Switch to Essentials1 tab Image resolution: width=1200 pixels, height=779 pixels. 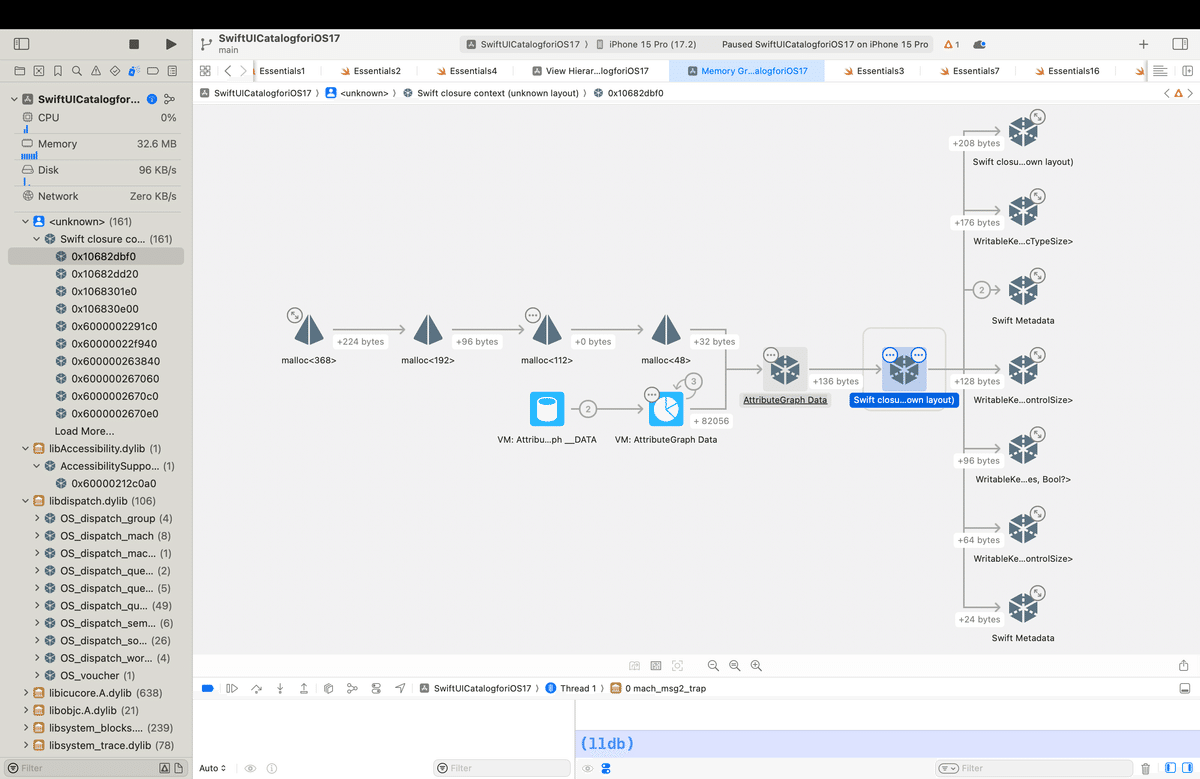[x=282, y=71]
